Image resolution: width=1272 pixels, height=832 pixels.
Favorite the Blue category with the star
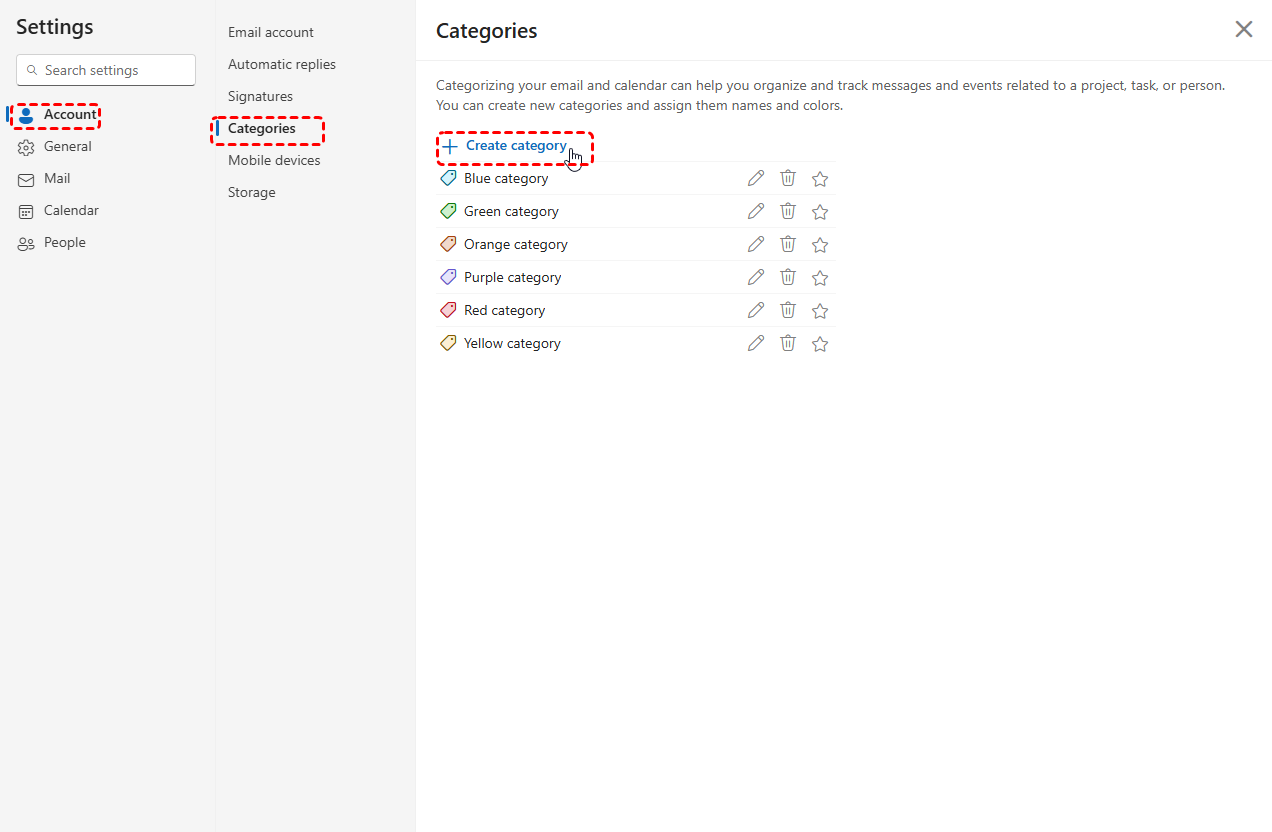[x=820, y=179]
